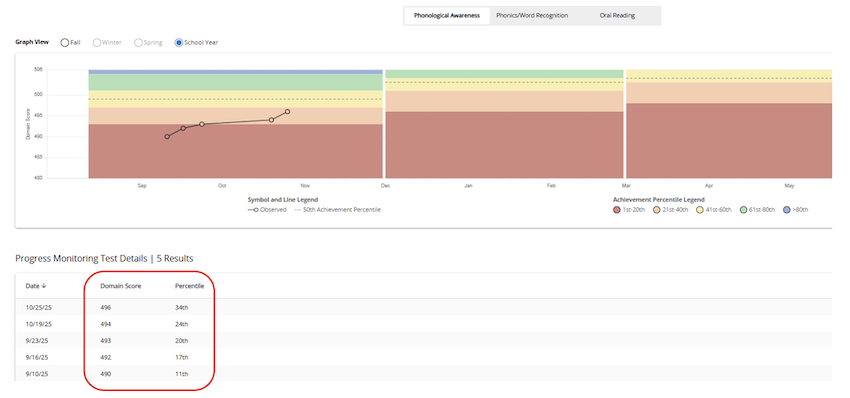The height and width of the screenshot is (398, 850).
Task: Click the observed data point at 493
Action: point(202,124)
